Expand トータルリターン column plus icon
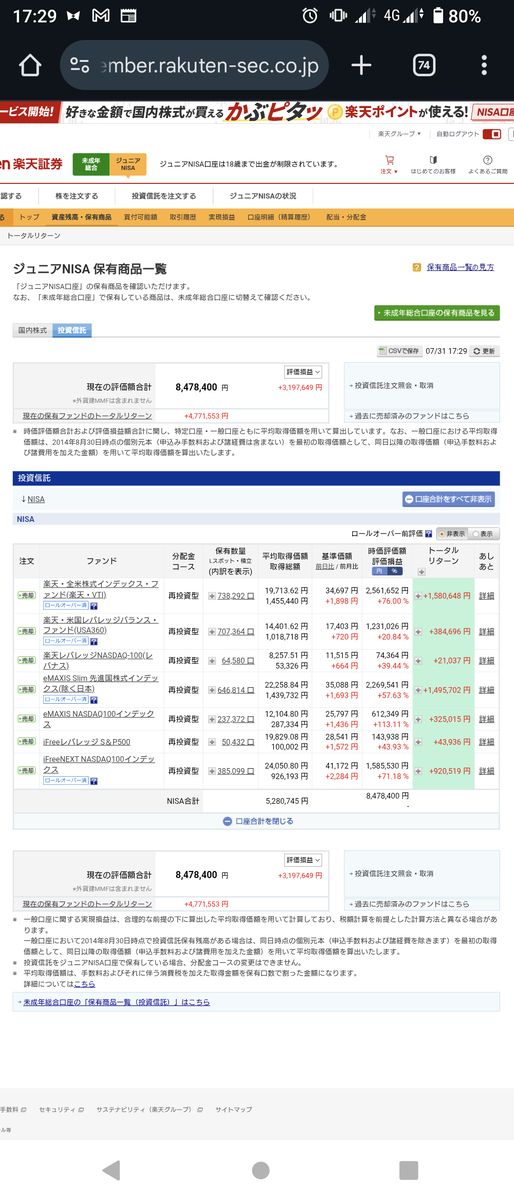The width and height of the screenshot is (514, 1200). click(x=421, y=571)
